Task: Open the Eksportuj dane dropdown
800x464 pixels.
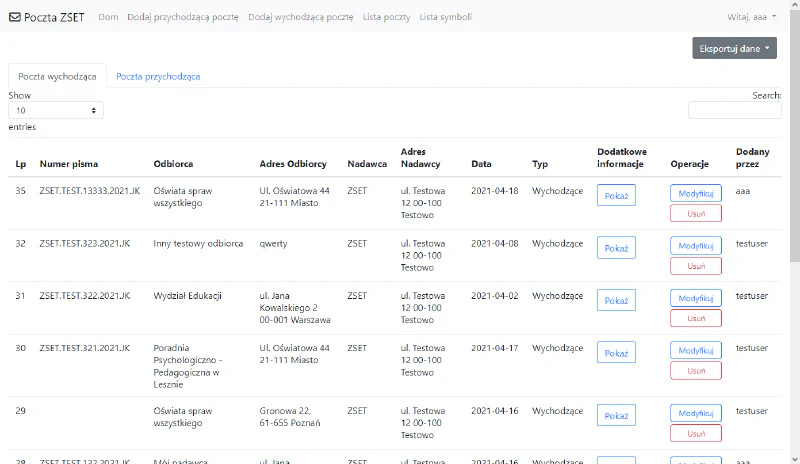Action: pos(734,48)
